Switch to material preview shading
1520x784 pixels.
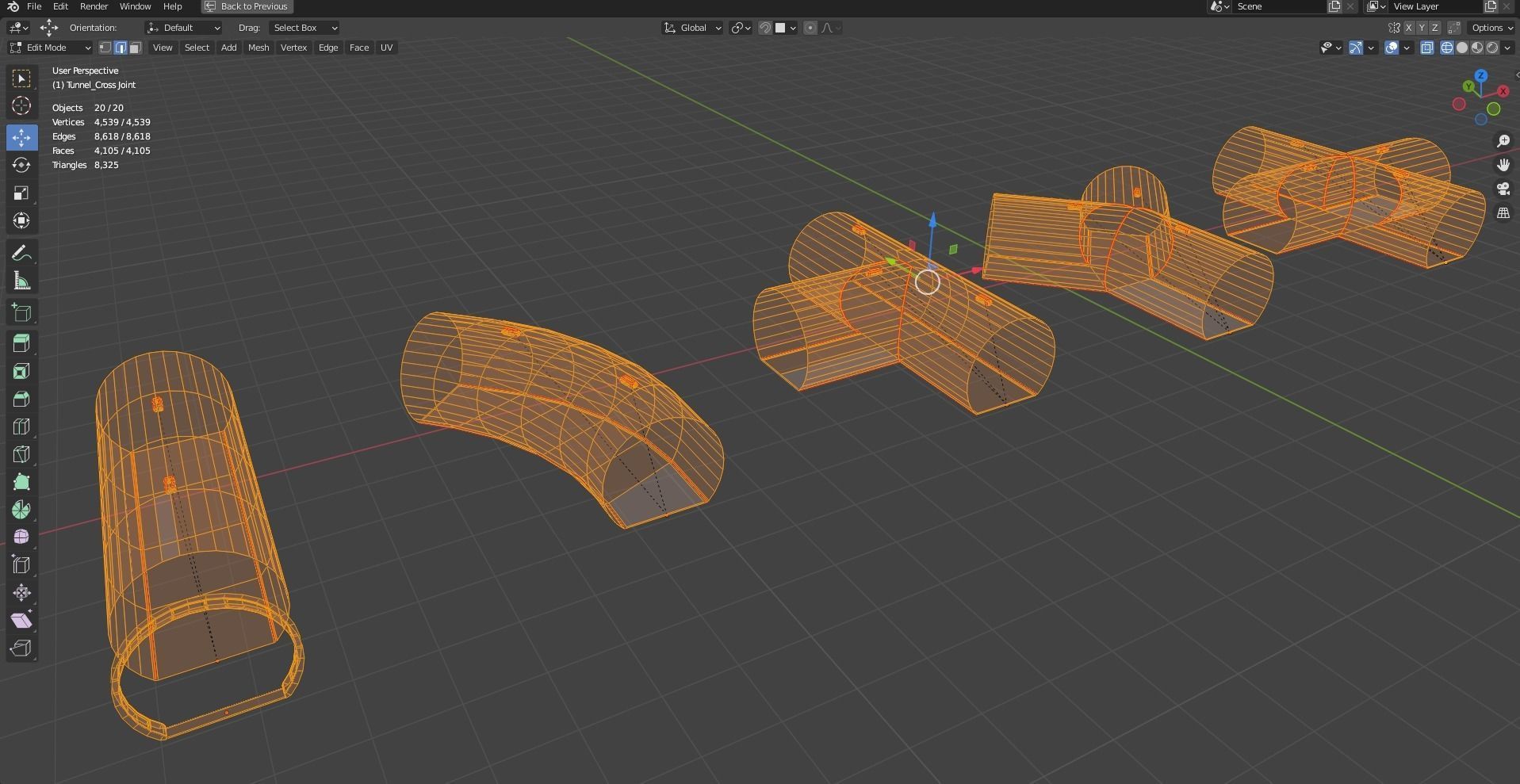point(1477,48)
